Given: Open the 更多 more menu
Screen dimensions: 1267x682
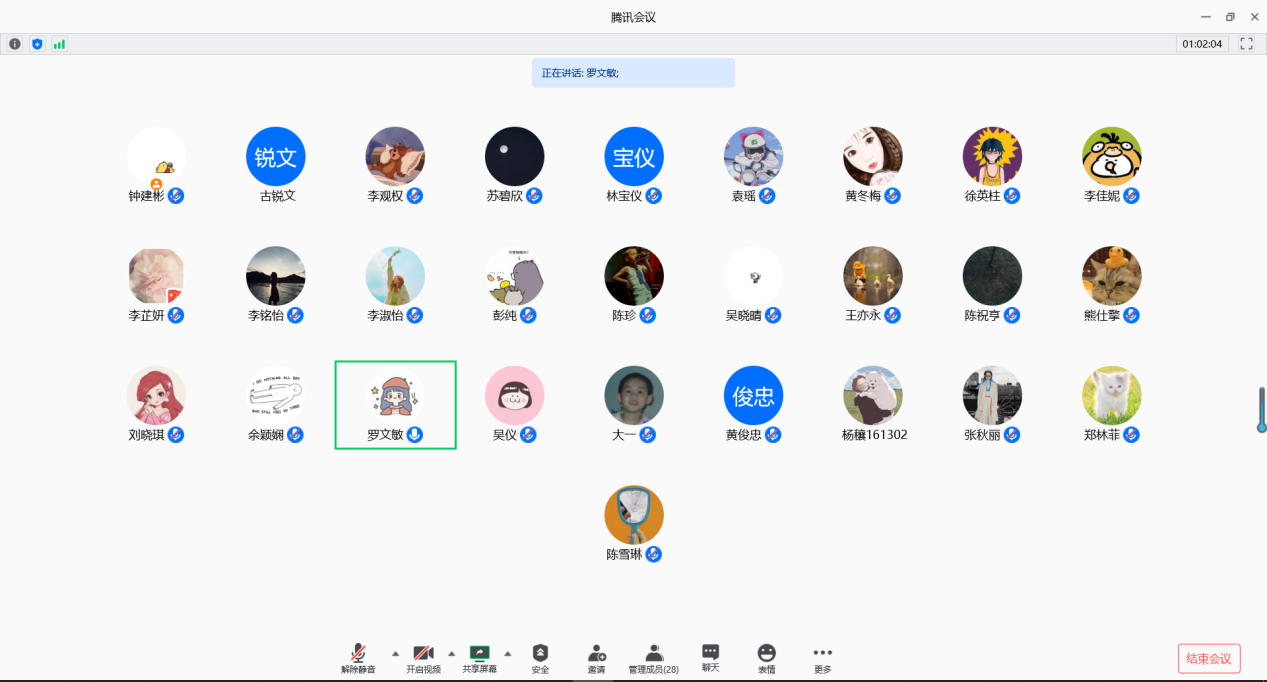Looking at the screenshot, I should [x=822, y=658].
